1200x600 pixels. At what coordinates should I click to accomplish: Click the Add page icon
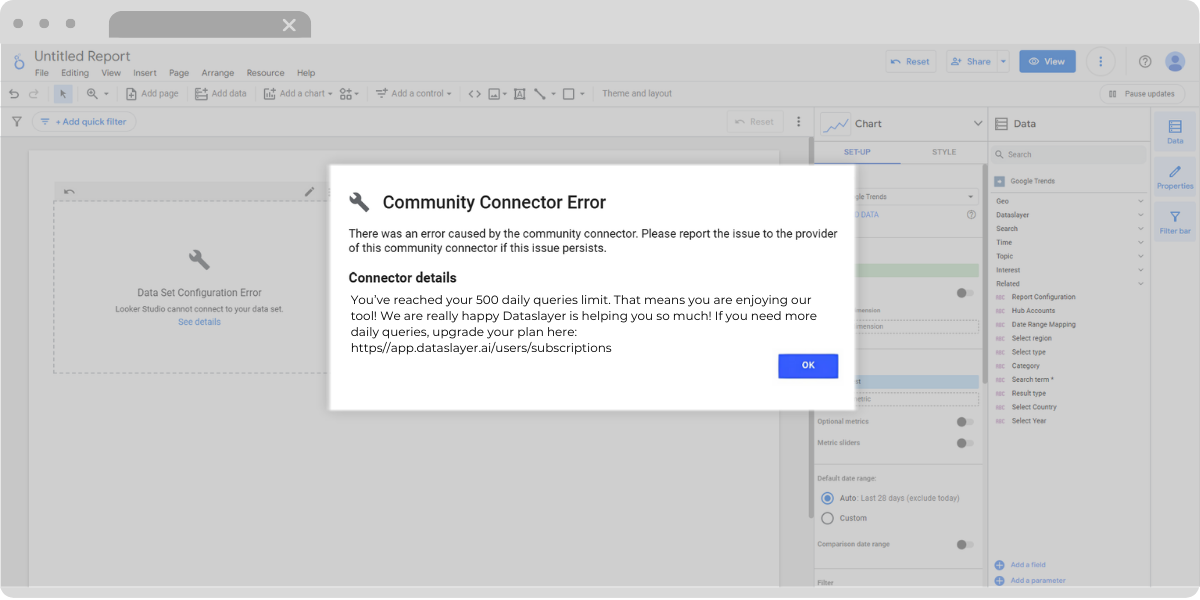133,93
